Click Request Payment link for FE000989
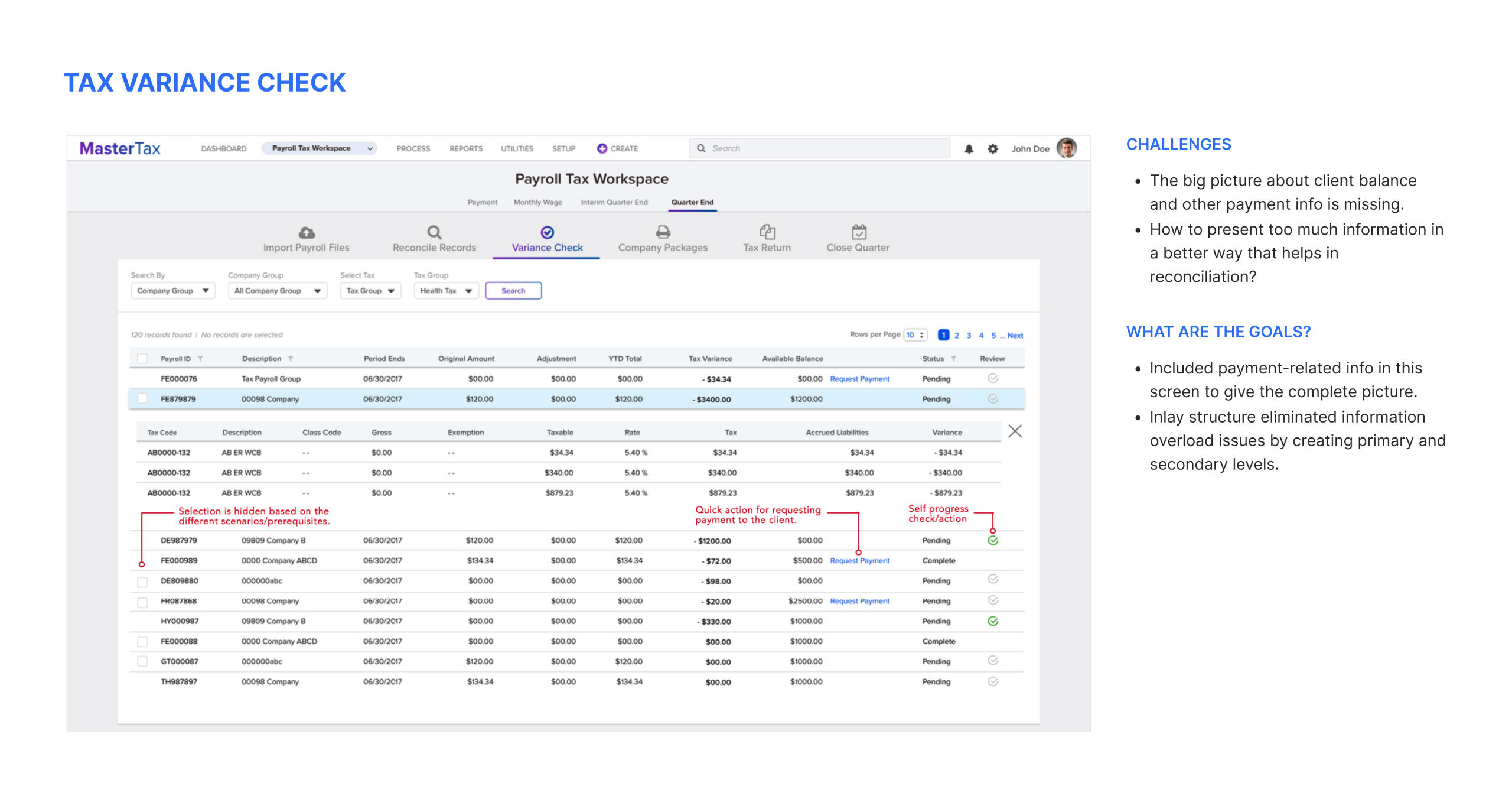Image resolution: width=1512 pixels, height=799 pixels. pyautogui.click(x=859, y=561)
